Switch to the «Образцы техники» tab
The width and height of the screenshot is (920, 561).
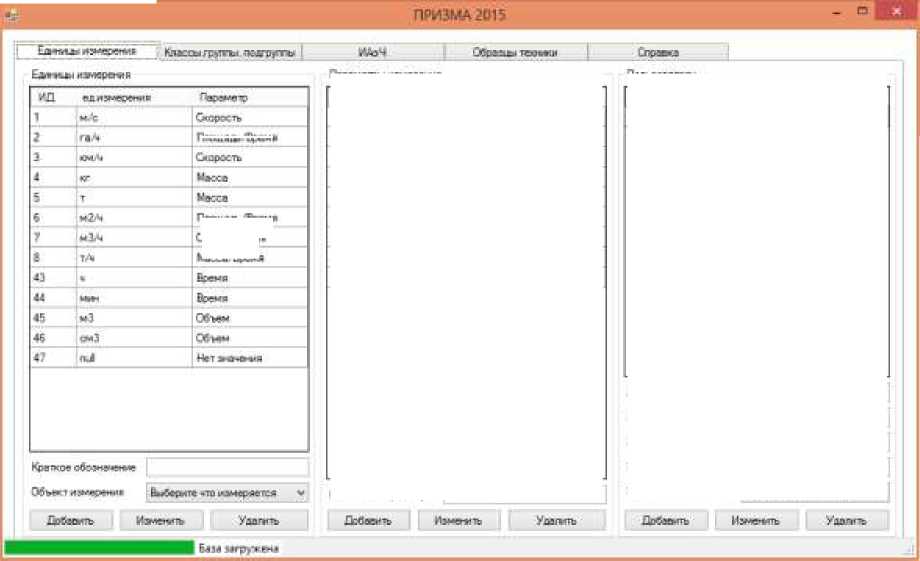[516, 52]
